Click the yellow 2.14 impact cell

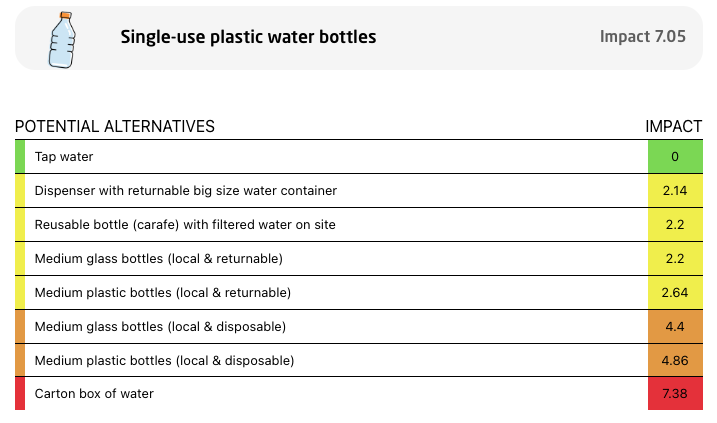click(x=675, y=191)
